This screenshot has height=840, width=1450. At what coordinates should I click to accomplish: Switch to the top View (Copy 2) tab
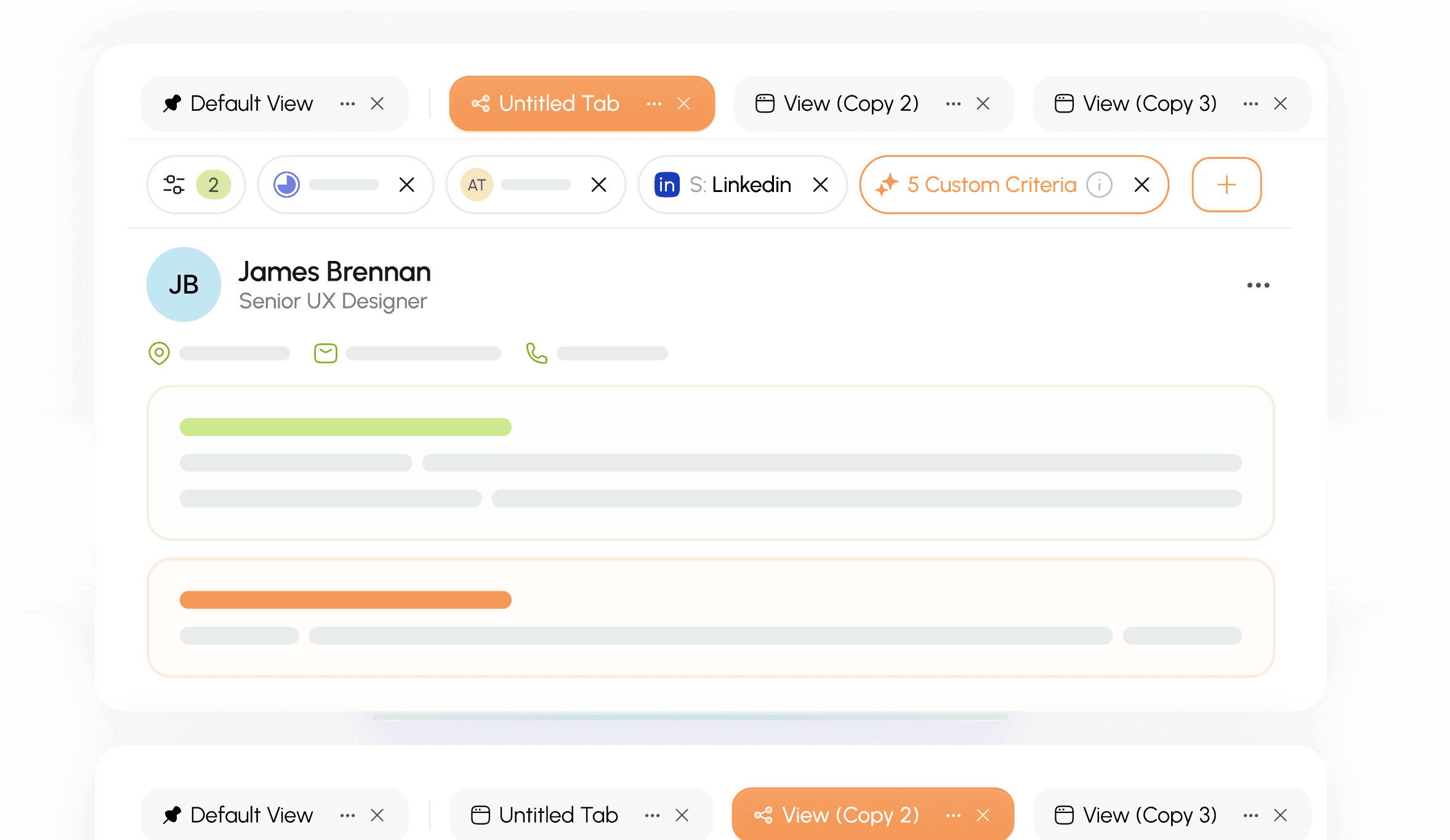[851, 103]
